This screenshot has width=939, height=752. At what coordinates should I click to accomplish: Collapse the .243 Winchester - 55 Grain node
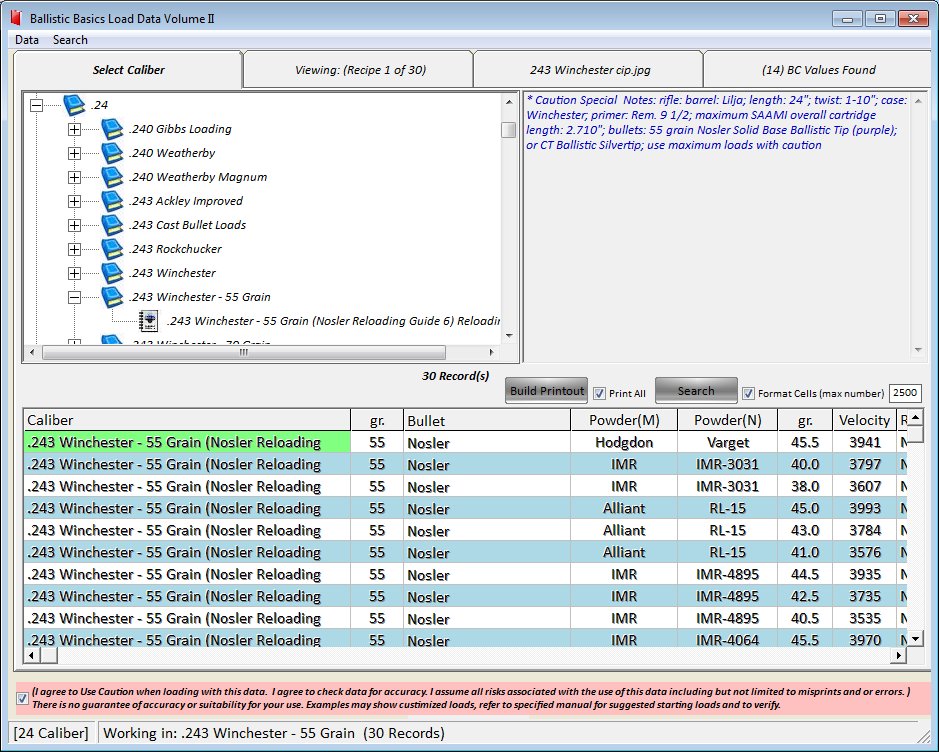point(74,297)
